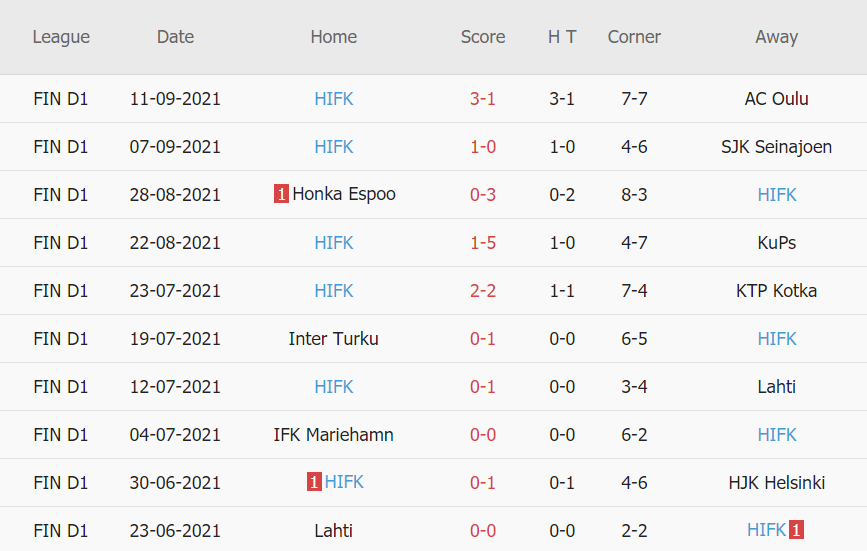
Task: Click the red card badge in the 23-06-2021 row
Action: click(797, 530)
